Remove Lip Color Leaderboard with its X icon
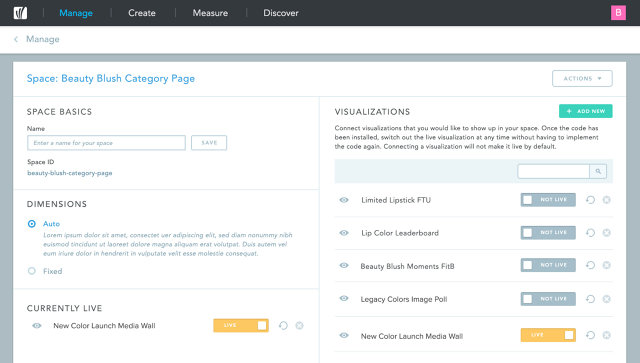640x363 pixels. [x=607, y=232]
